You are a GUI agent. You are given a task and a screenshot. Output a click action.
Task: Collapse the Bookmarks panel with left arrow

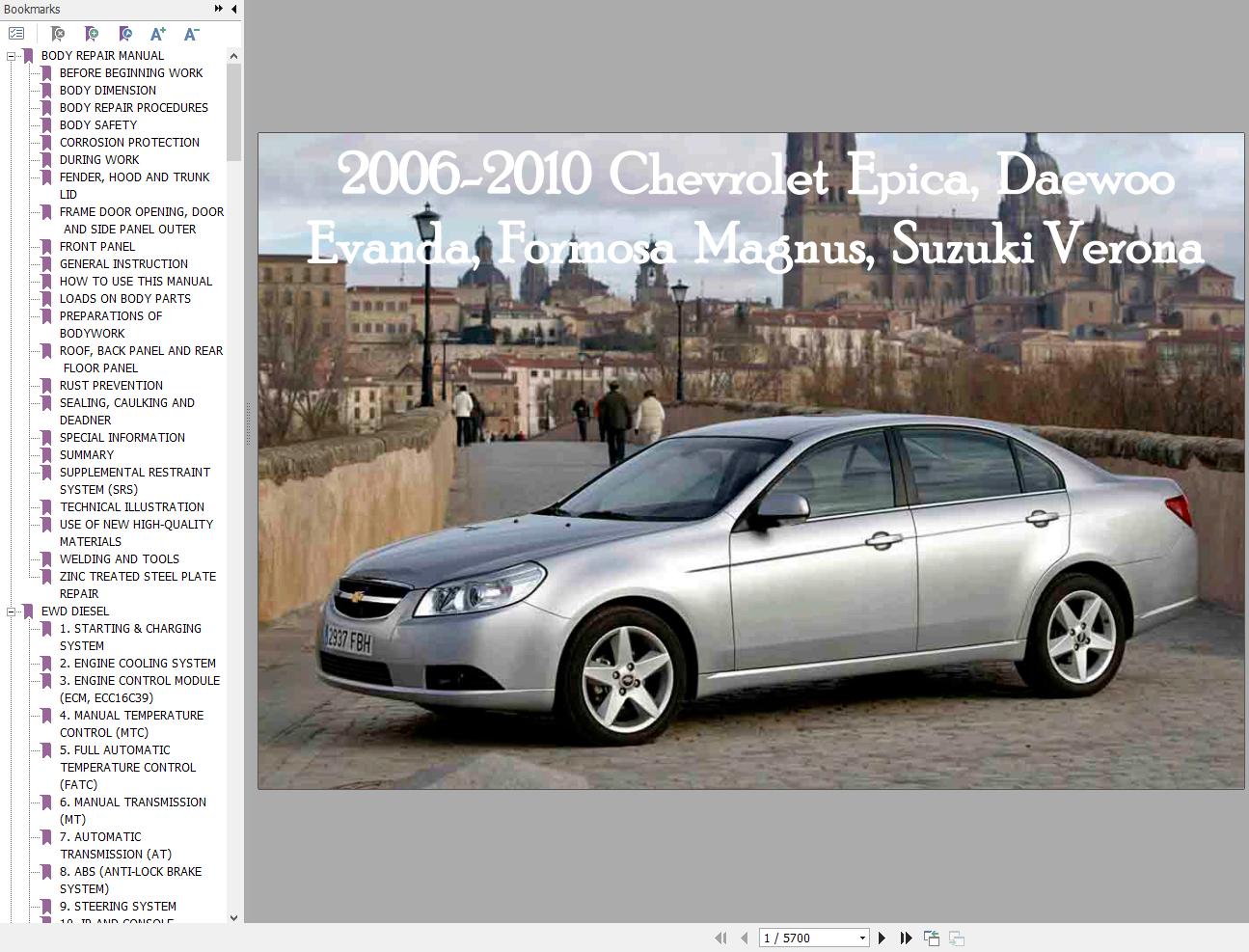pos(234,9)
